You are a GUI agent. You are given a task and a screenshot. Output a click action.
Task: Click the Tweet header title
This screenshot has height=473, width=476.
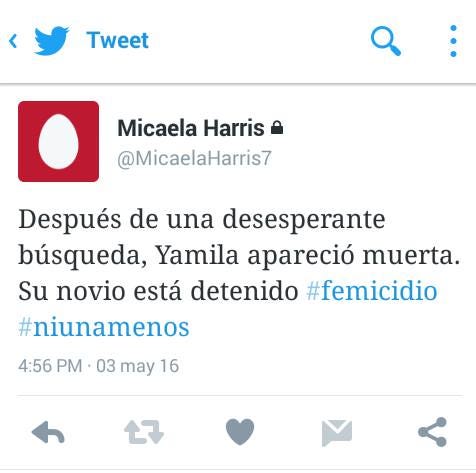coord(117,40)
